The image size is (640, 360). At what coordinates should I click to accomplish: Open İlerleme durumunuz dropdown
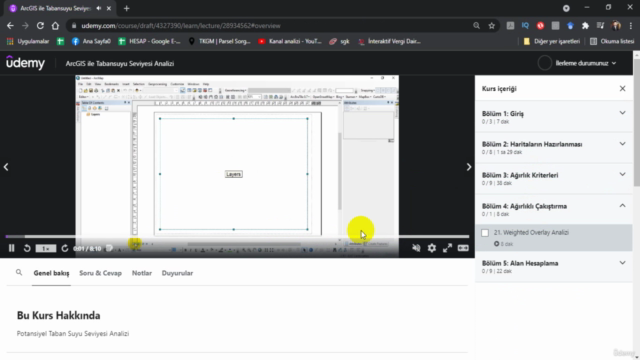point(586,63)
